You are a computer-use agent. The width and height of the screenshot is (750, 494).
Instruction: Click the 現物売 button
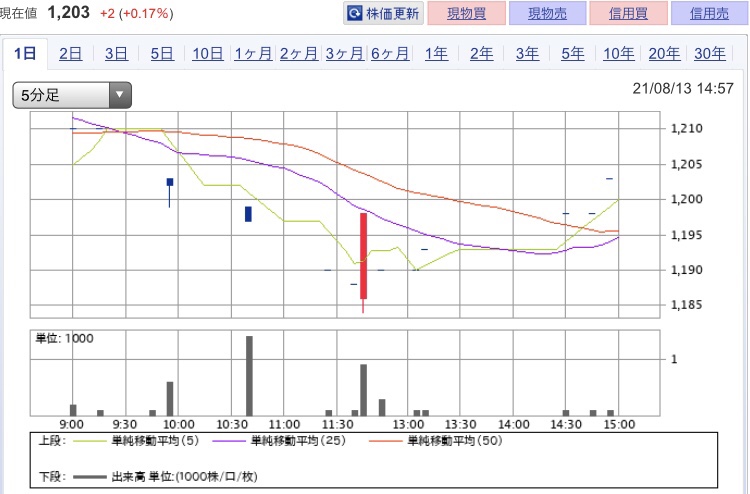pyautogui.click(x=547, y=13)
